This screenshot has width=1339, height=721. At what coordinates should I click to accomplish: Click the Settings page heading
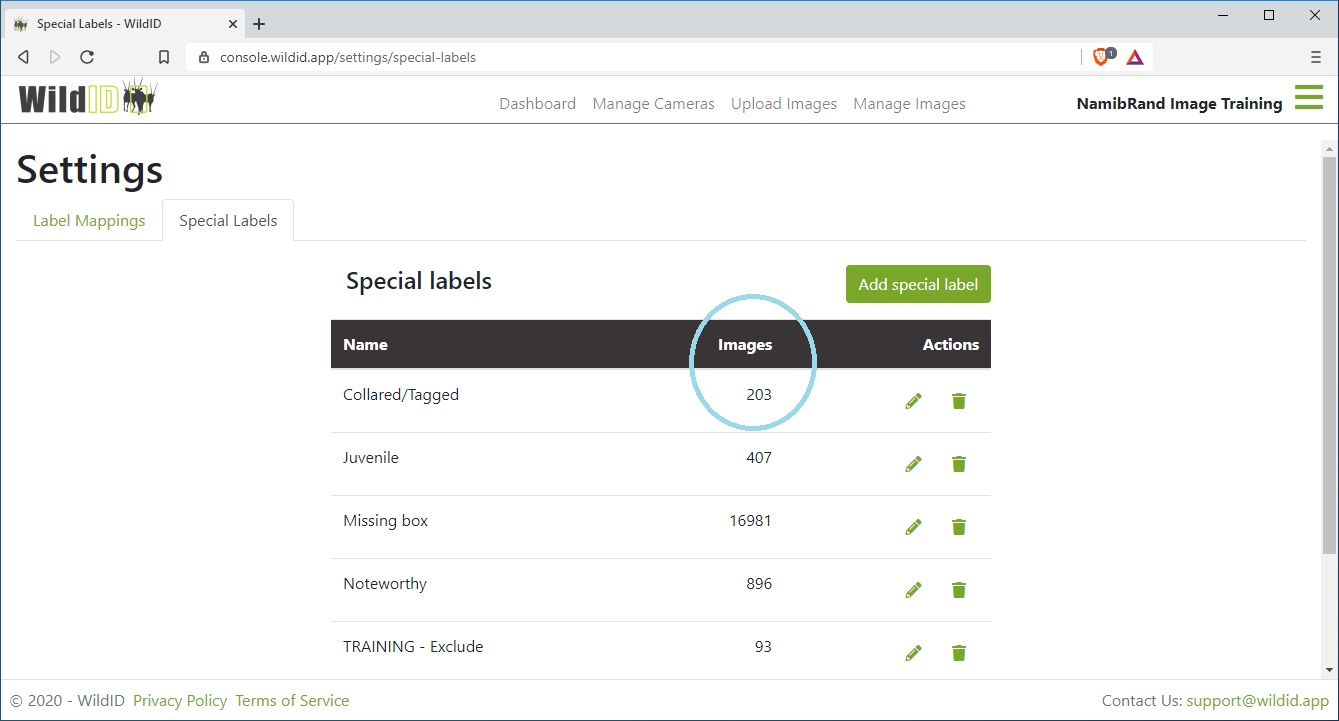tap(90, 170)
